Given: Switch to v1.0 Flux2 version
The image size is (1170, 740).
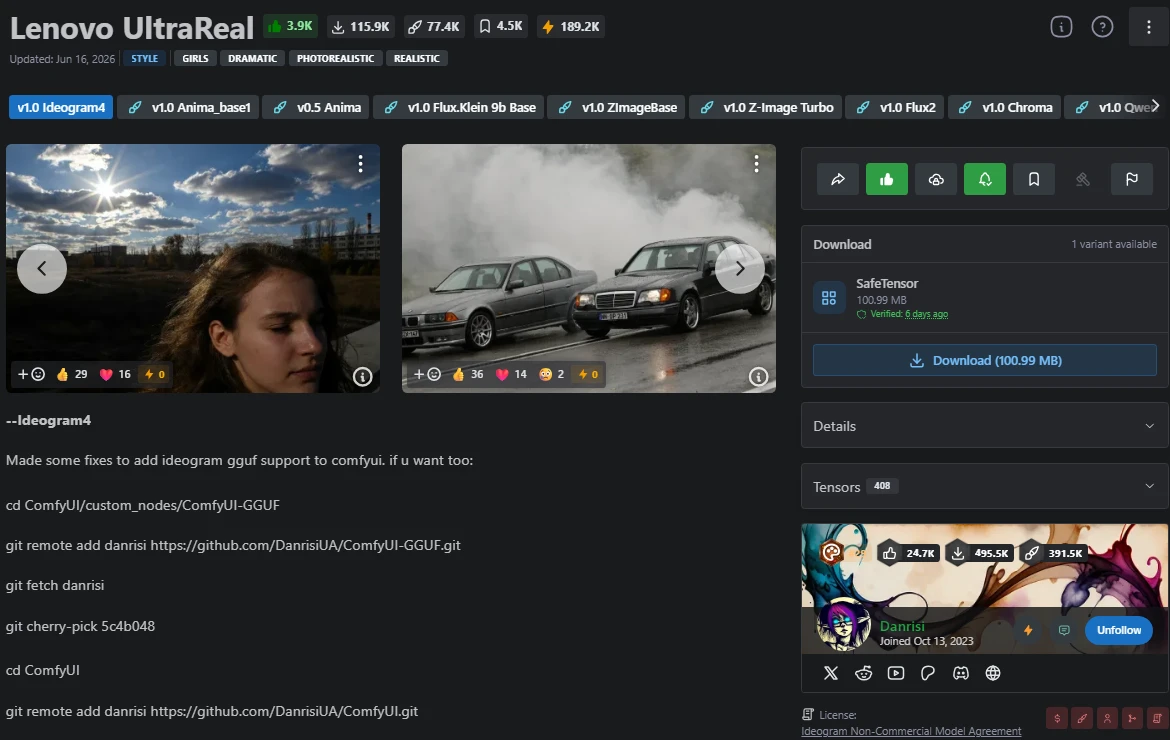Looking at the screenshot, I should pos(896,107).
